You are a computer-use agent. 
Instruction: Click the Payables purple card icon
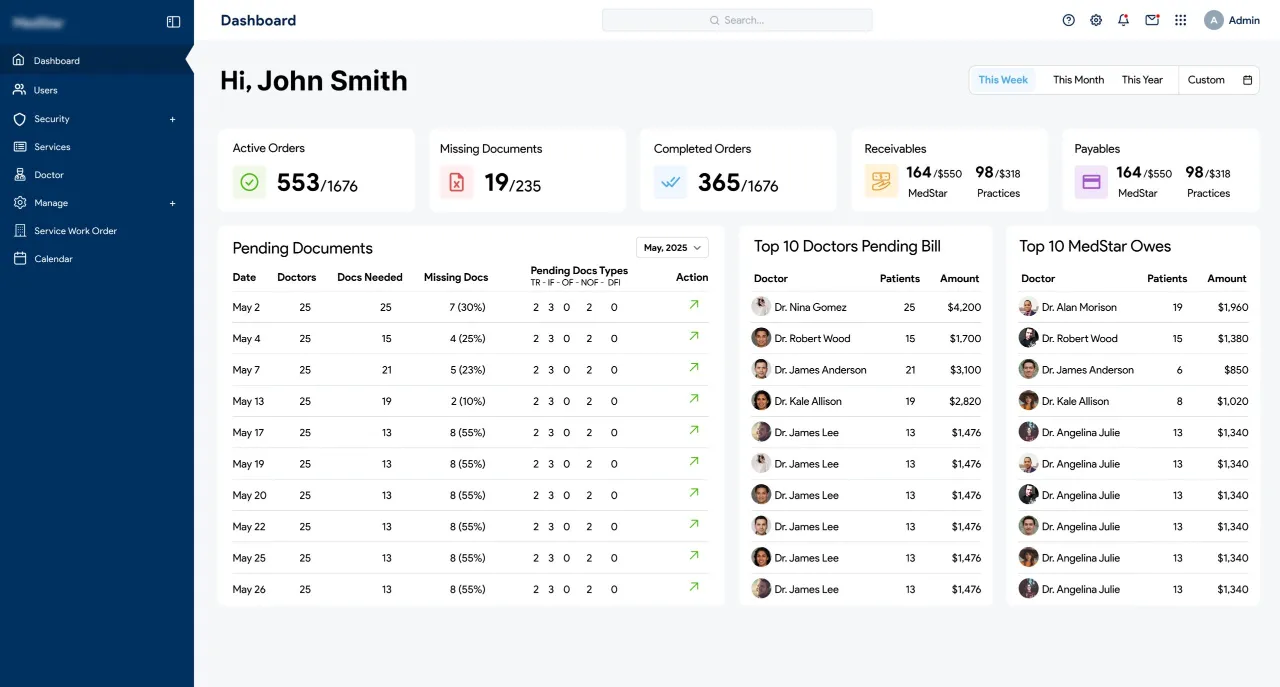pyautogui.click(x=1091, y=182)
